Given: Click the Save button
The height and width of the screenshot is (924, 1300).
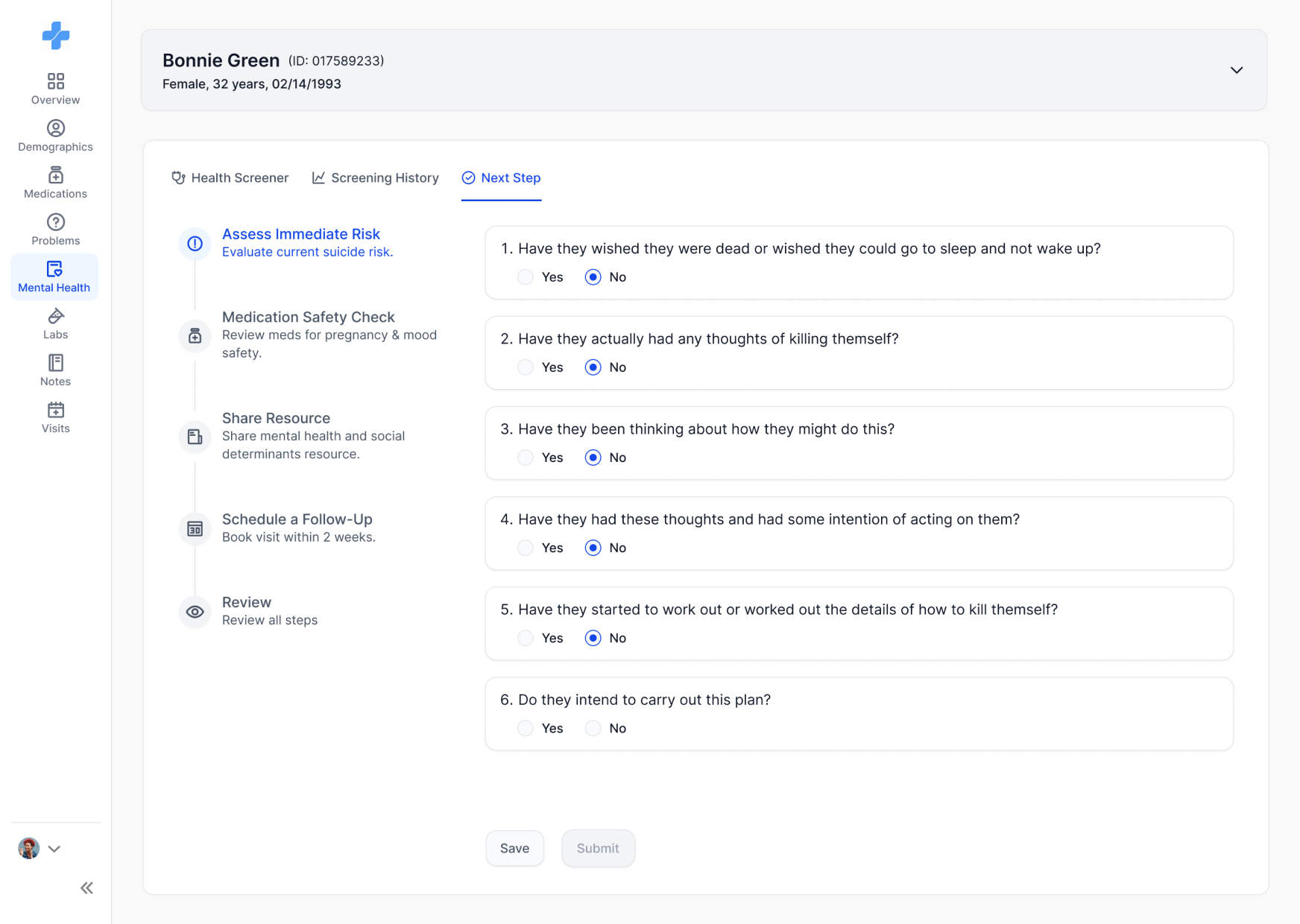Looking at the screenshot, I should [x=514, y=848].
